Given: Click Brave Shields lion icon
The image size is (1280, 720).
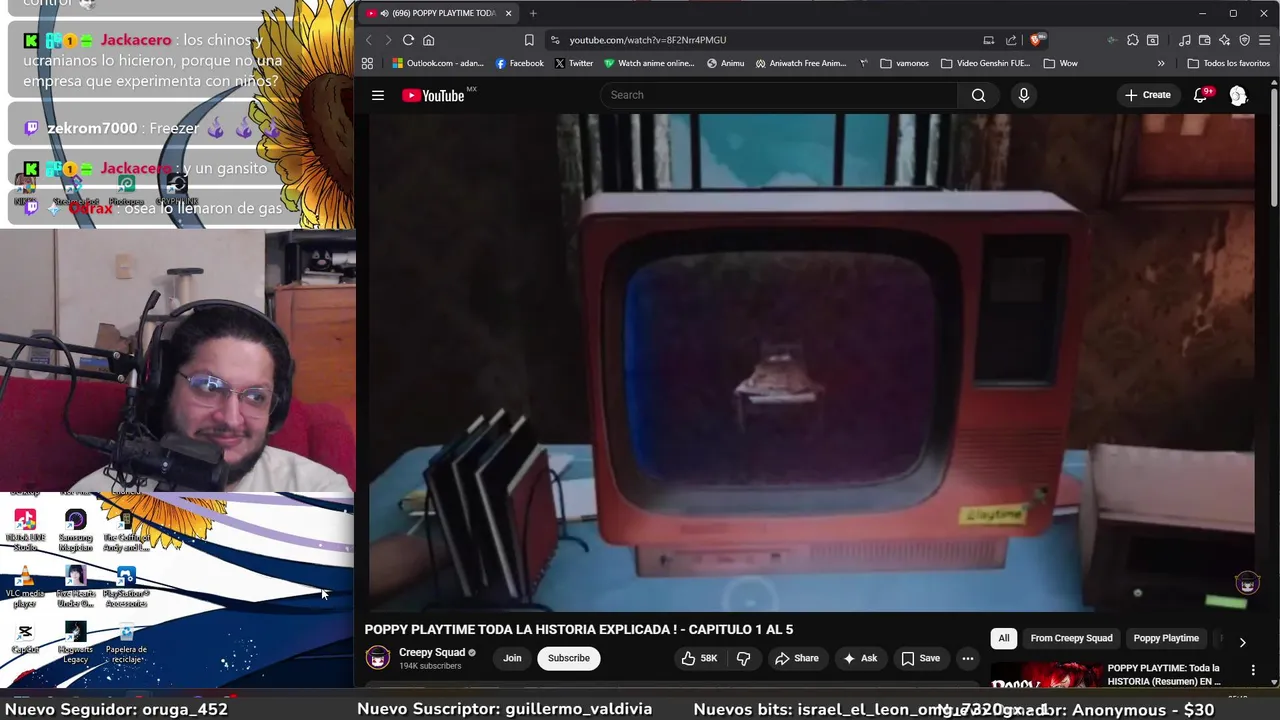Looking at the screenshot, I should pos(1037,40).
